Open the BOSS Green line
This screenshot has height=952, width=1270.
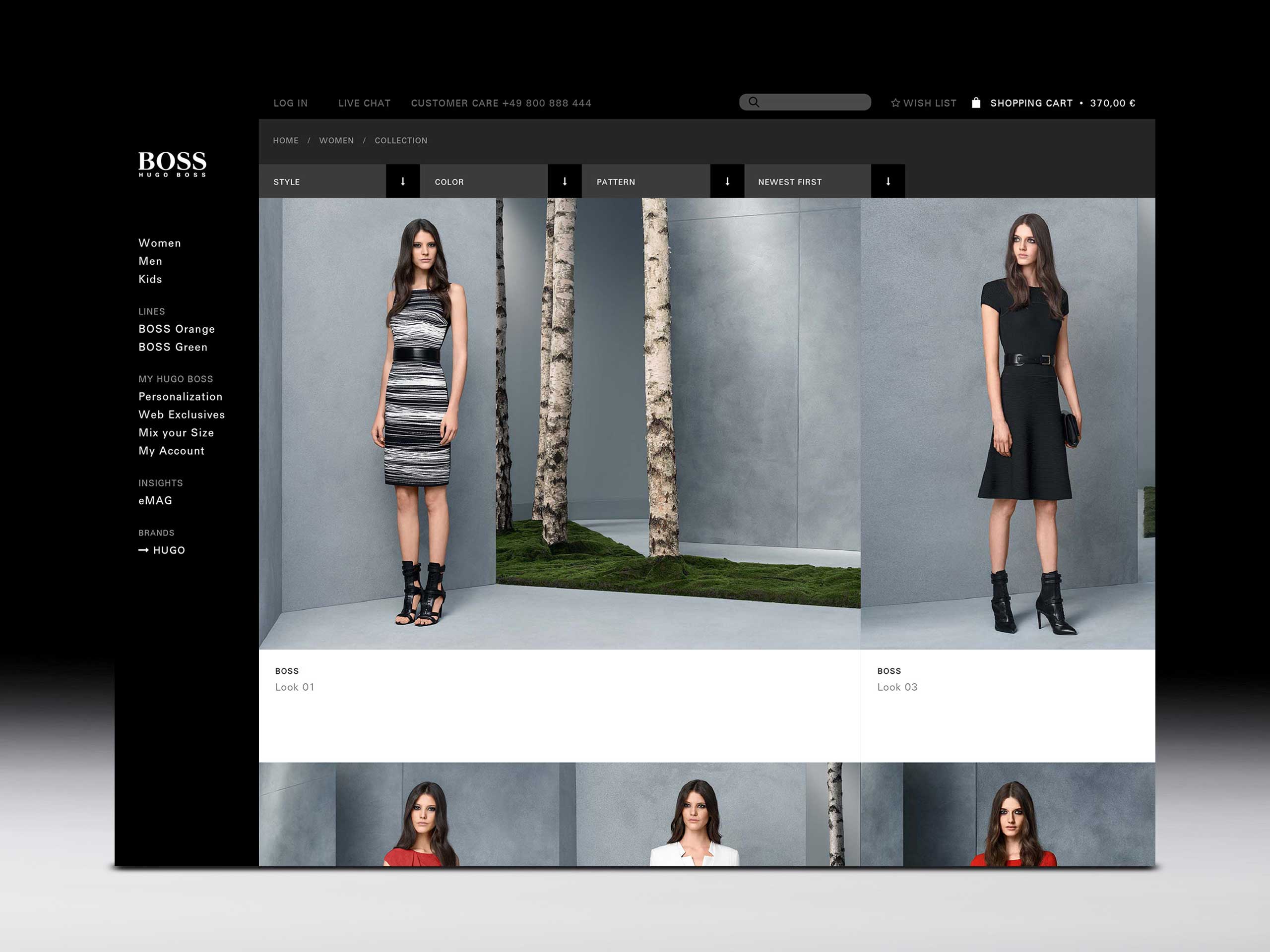173,347
